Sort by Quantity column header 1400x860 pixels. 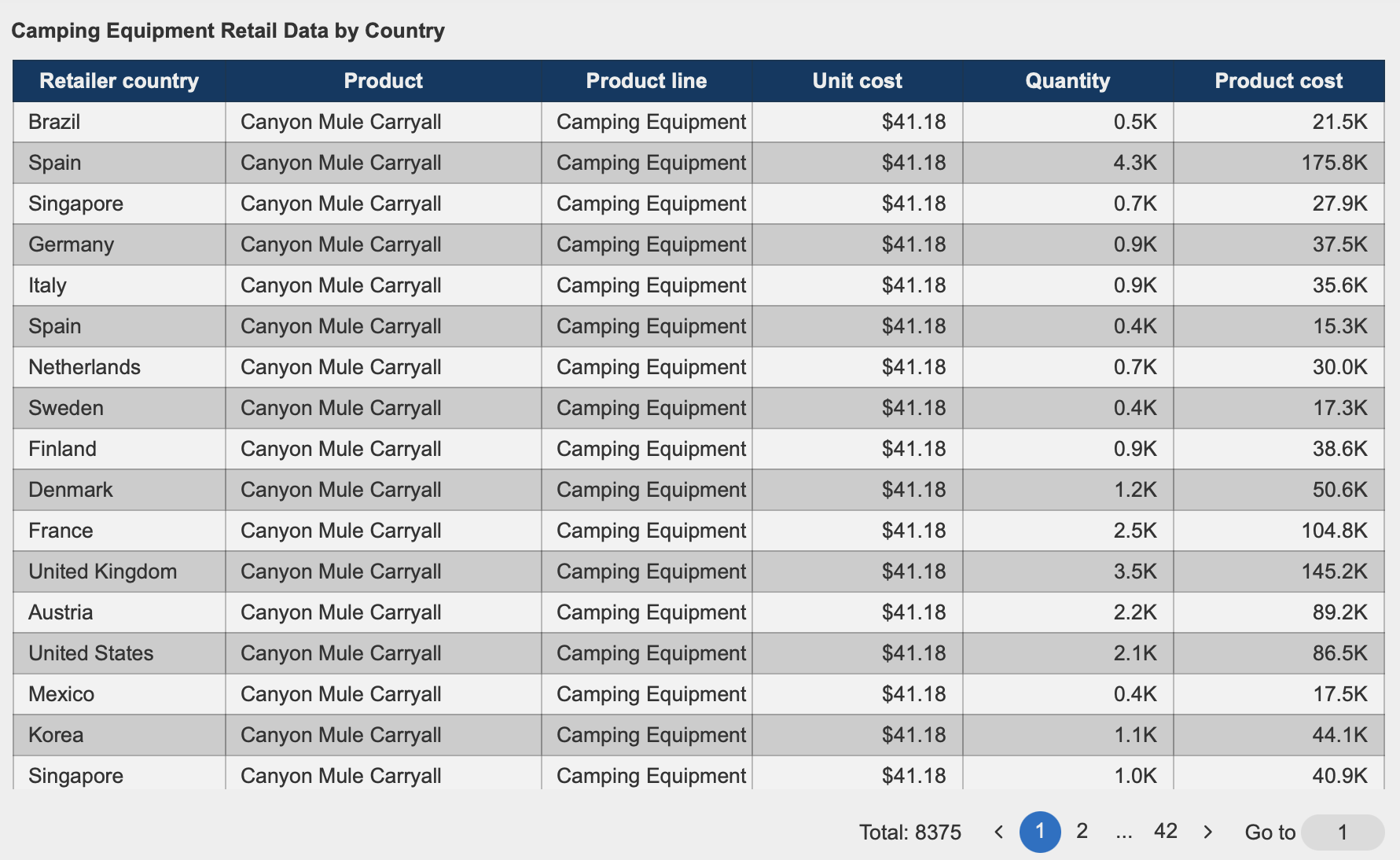(x=1067, y=81)
